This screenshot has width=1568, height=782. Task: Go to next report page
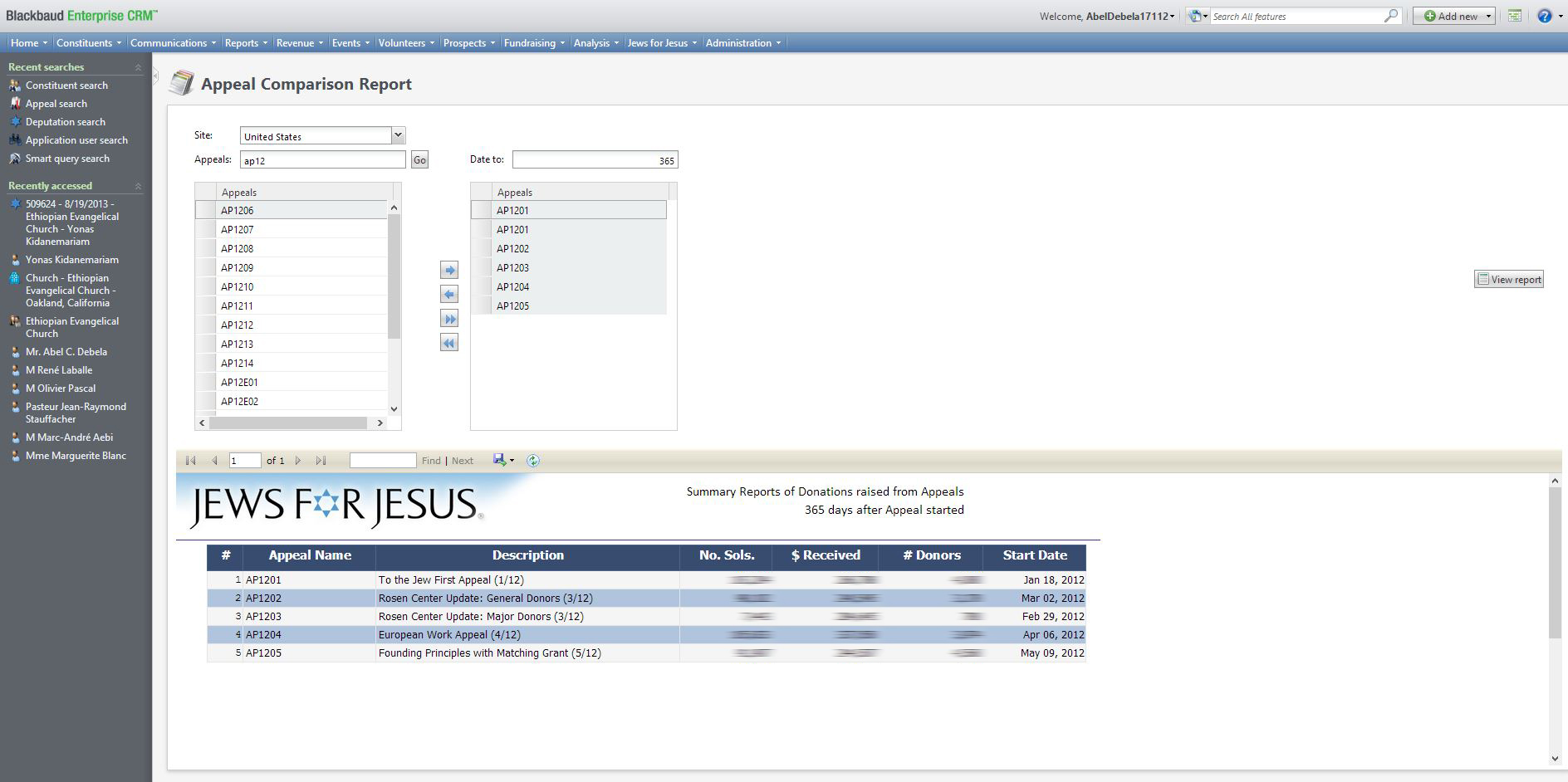298,461
